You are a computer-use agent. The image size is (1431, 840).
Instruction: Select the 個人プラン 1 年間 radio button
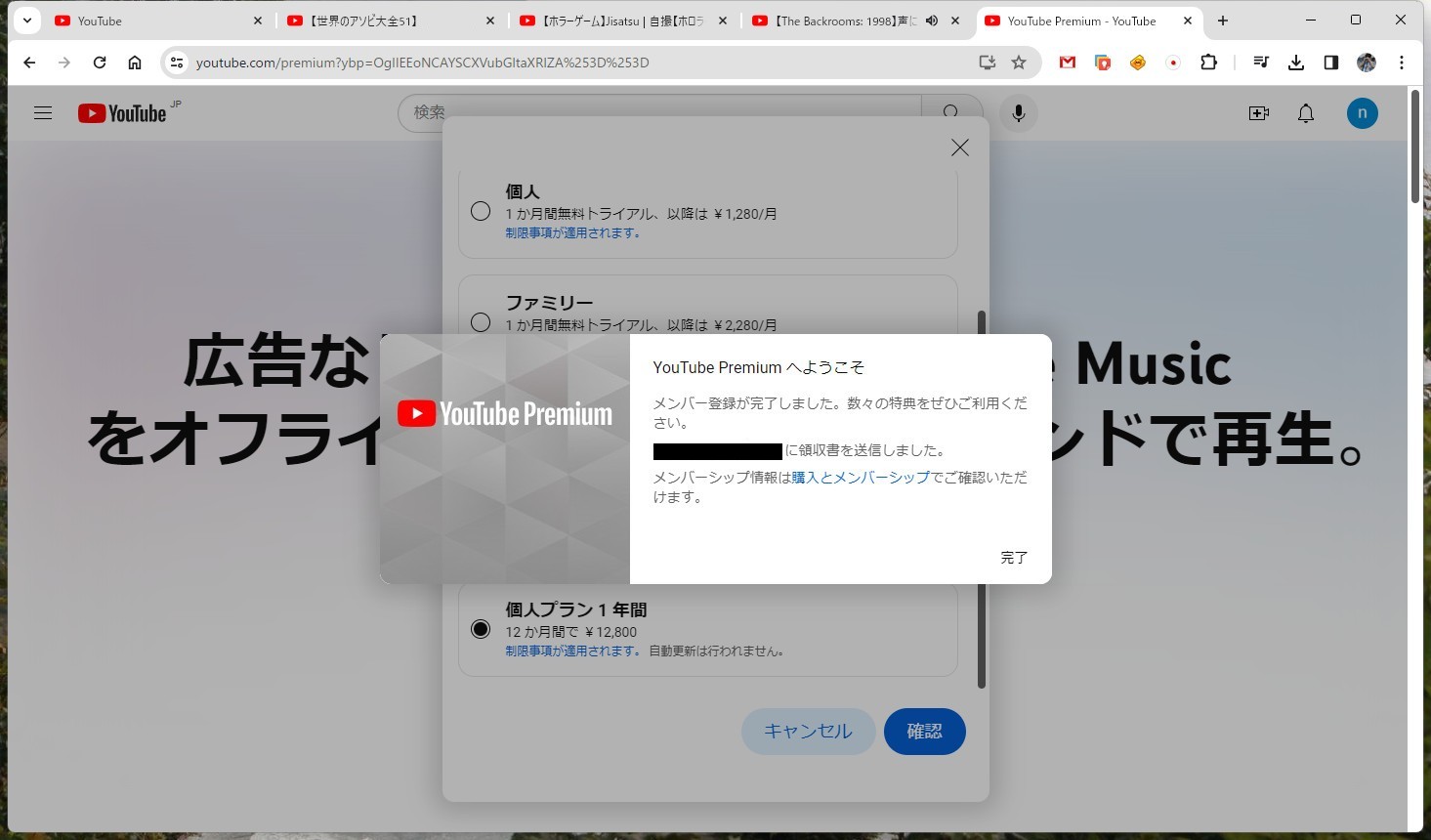pos(481,629)
